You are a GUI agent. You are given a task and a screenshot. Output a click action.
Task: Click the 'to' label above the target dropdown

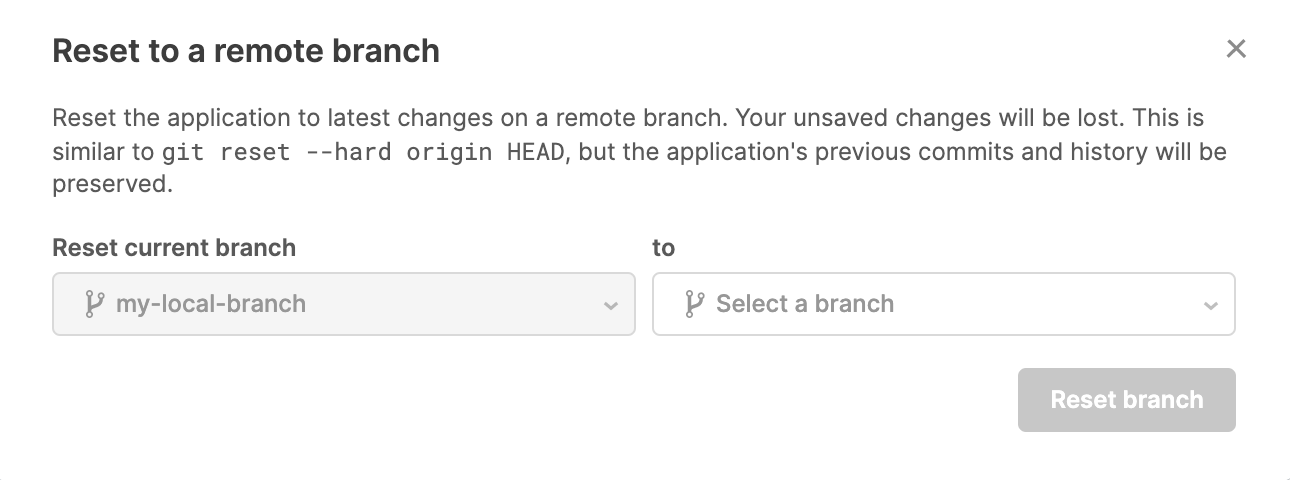(x=664, y=247)
